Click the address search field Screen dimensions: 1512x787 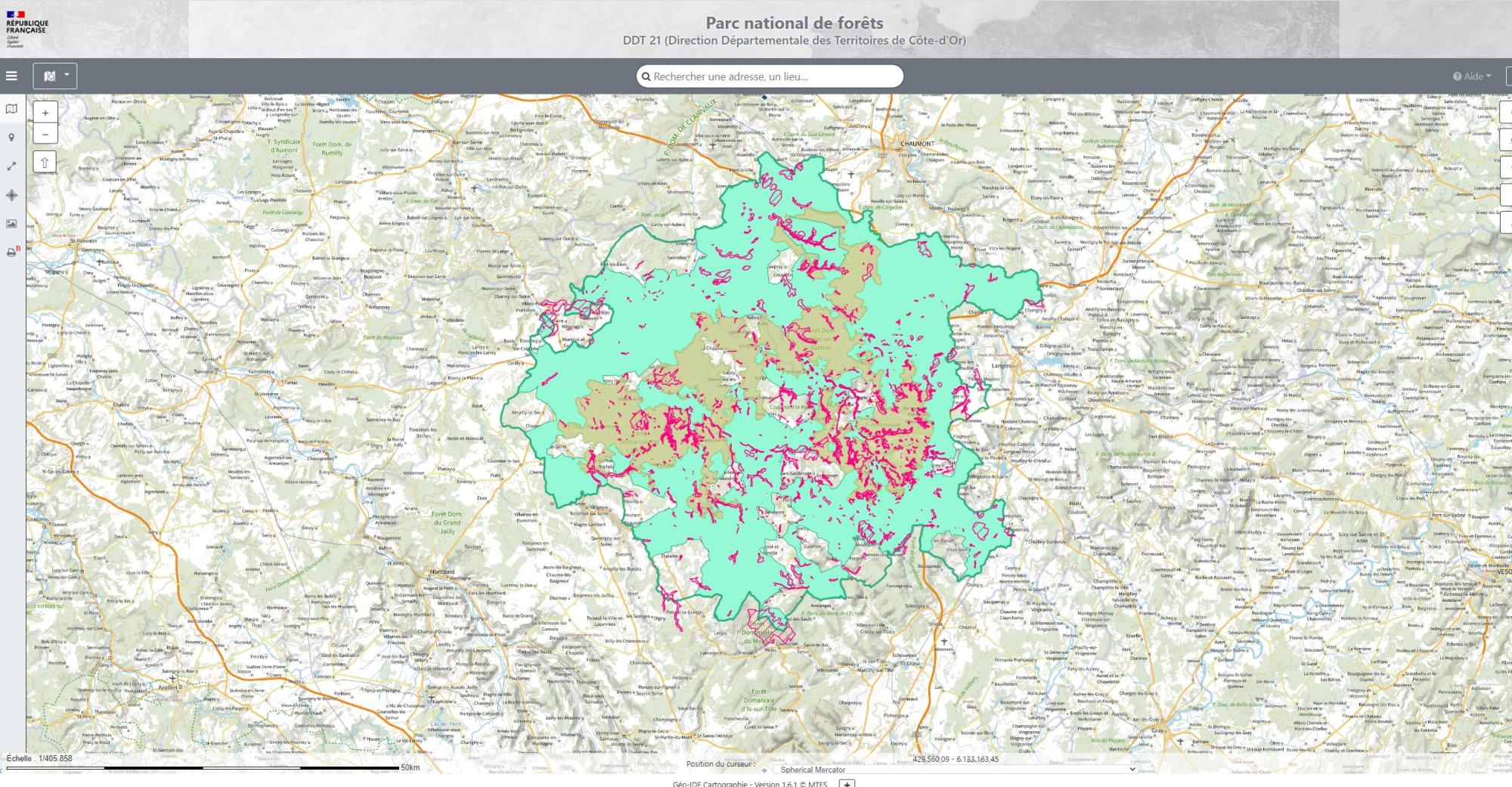770,76
